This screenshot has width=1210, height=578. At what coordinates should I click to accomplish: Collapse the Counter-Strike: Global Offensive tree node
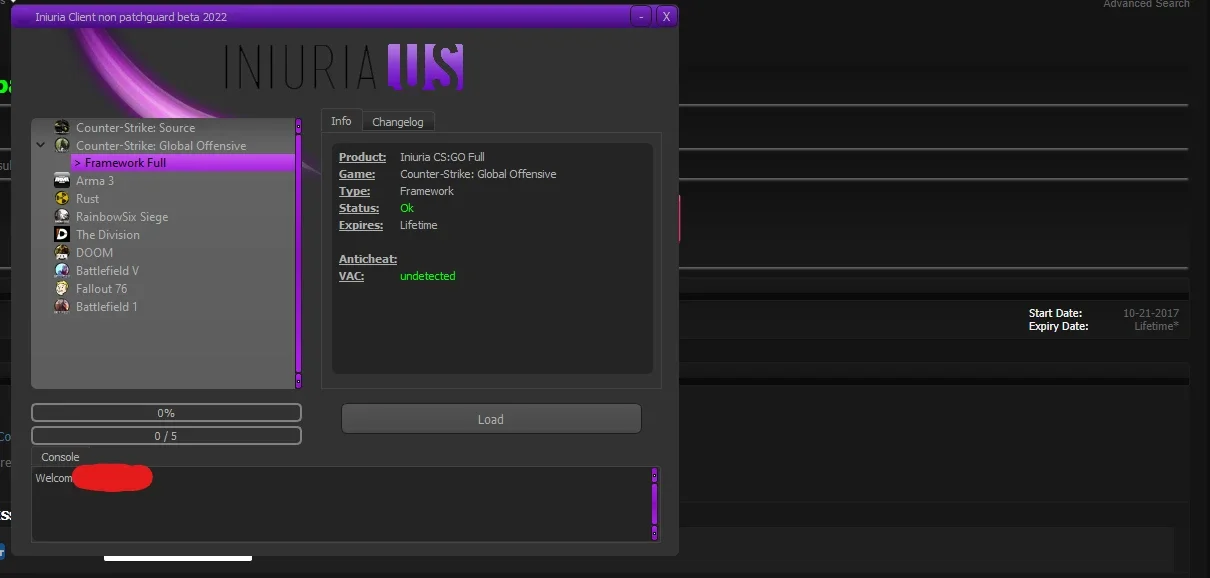click(41, 145)
